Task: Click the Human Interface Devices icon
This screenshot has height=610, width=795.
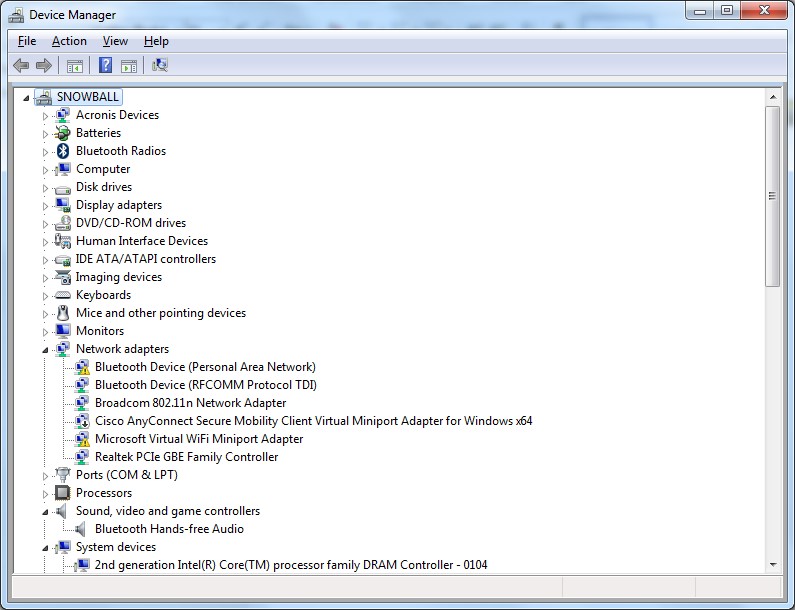Action: [x=62, y=241]
